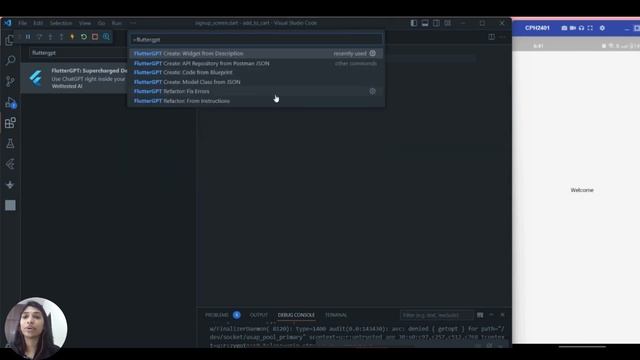Open the Source Control view
Viewport: 640px width, 360px height.
tap(10, 81)
